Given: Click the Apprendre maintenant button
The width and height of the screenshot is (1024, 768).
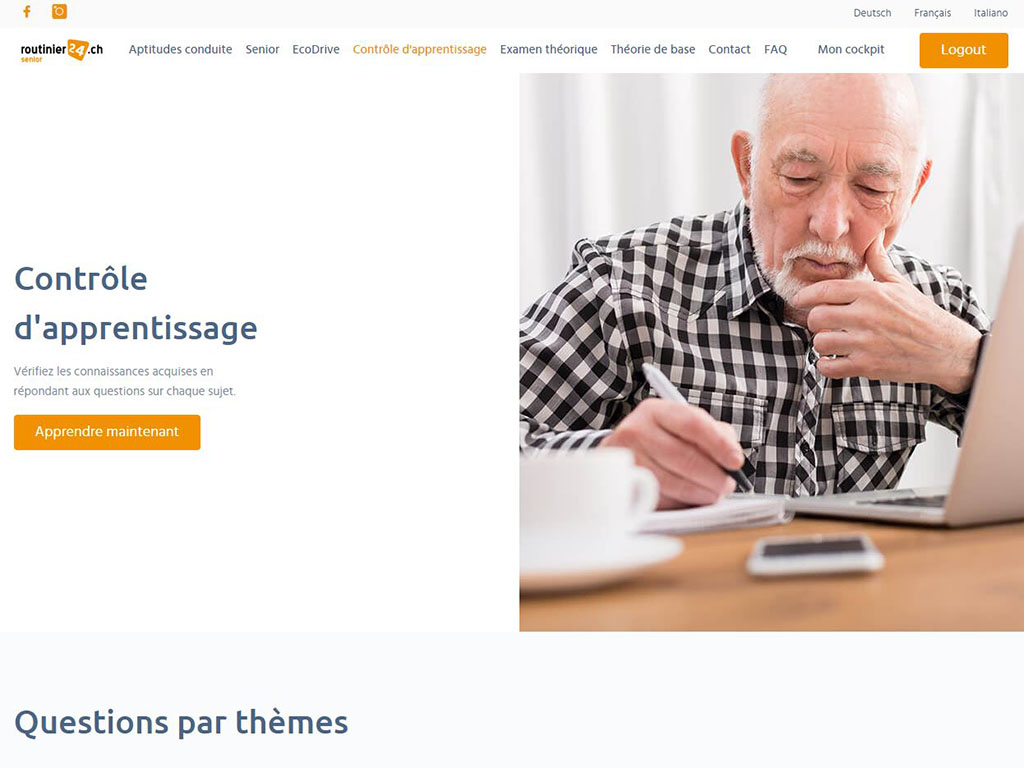Looking at the screenshot, I should (107, 432).
